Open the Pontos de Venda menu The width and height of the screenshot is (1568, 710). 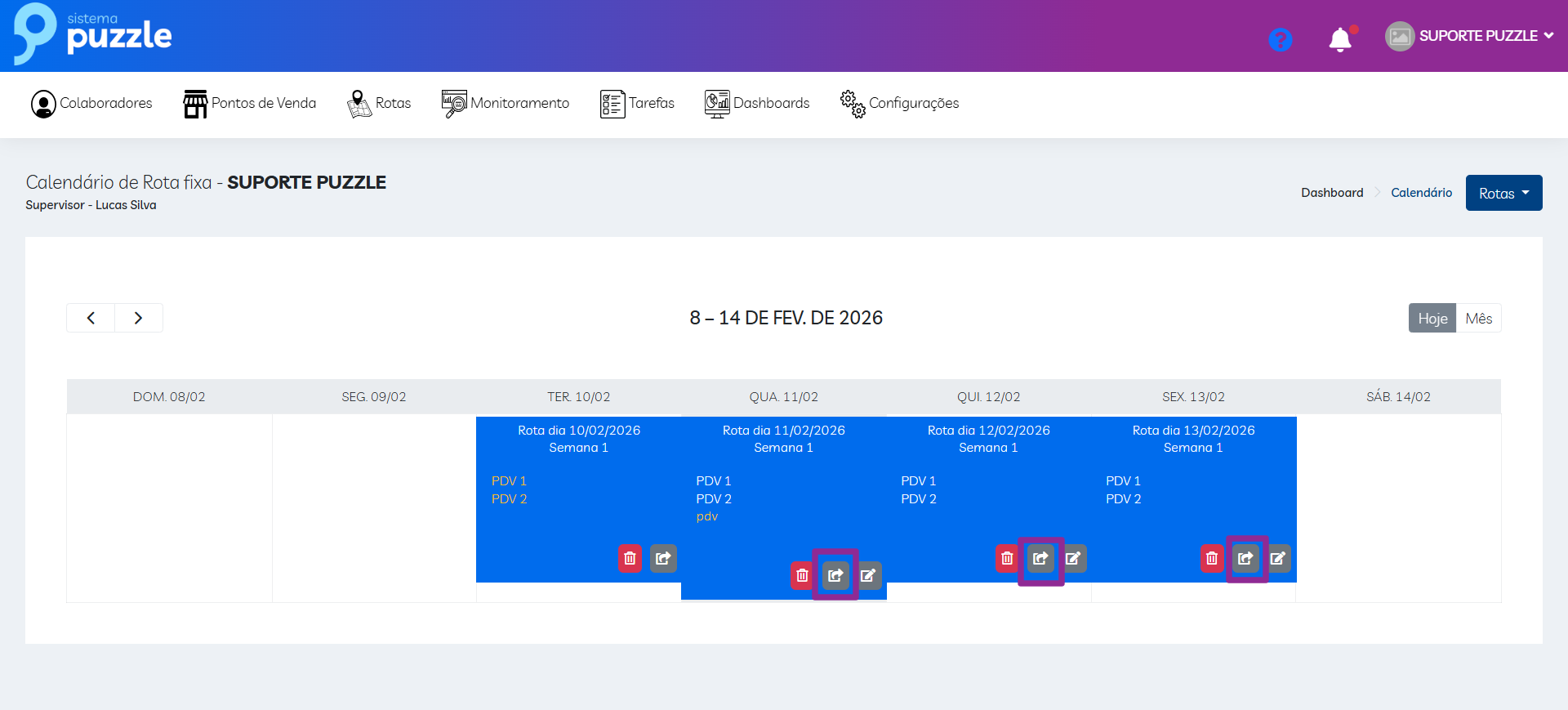[250, 104]
